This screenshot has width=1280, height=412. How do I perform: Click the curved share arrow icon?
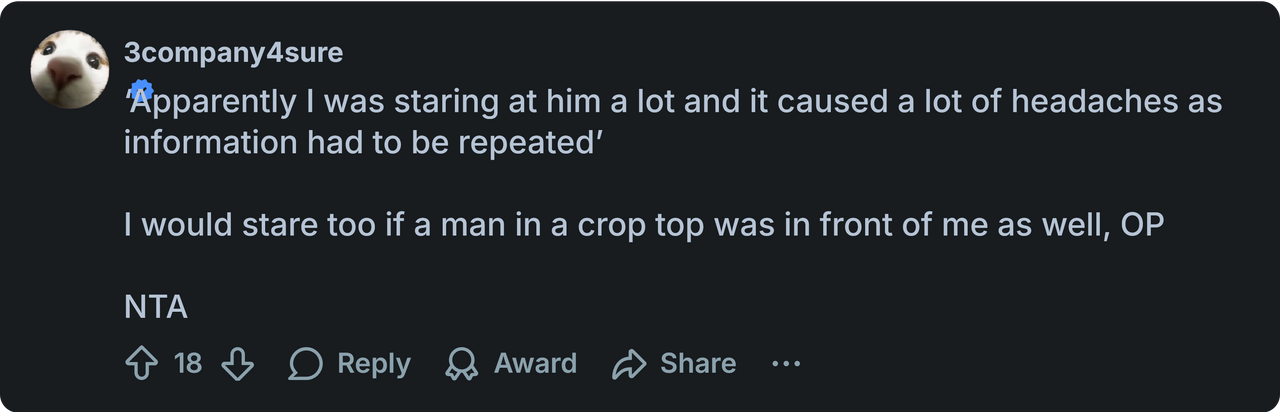click(x=629, y=363)
